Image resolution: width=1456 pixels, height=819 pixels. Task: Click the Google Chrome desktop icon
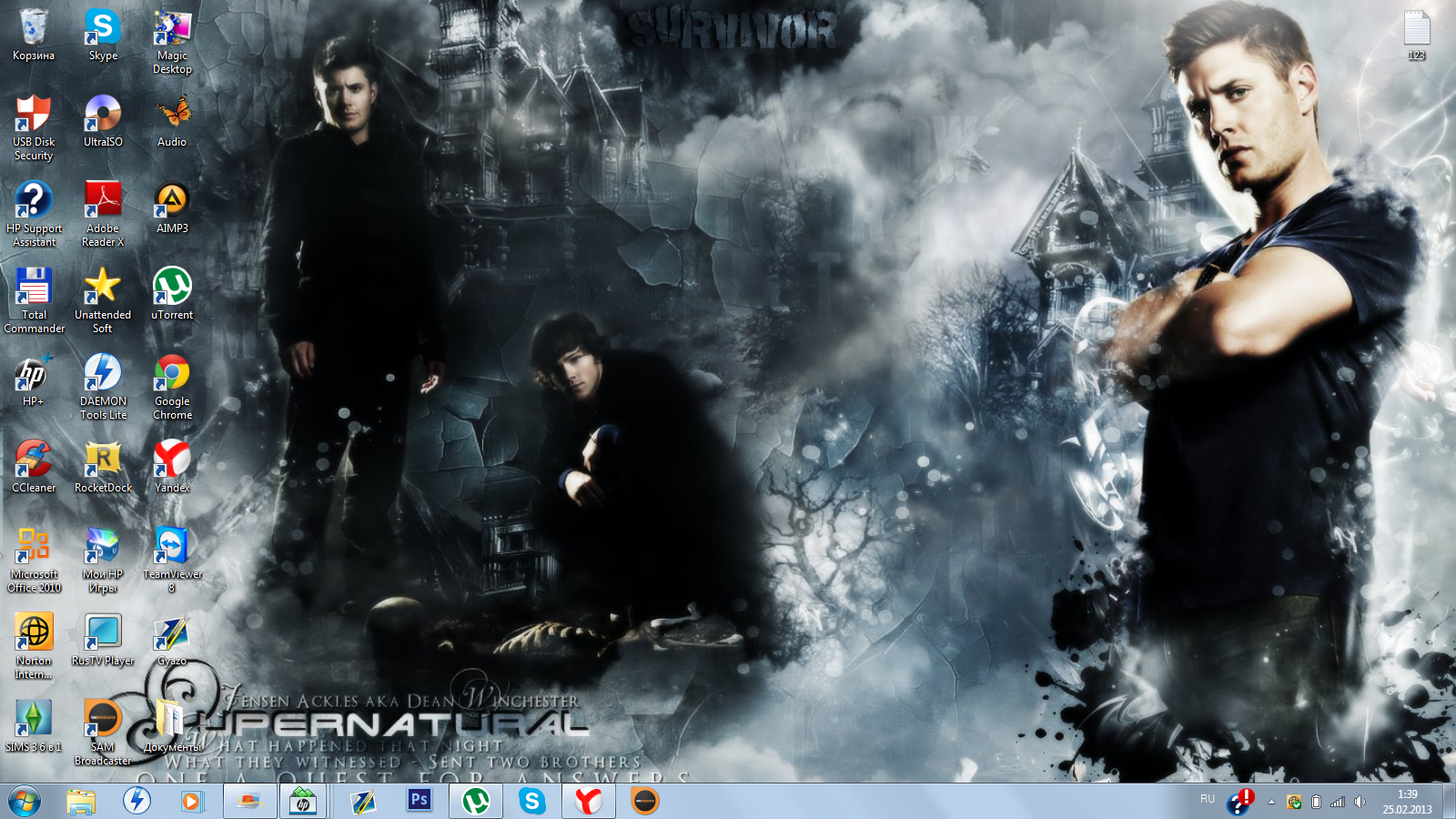click(x=172, y=374)
